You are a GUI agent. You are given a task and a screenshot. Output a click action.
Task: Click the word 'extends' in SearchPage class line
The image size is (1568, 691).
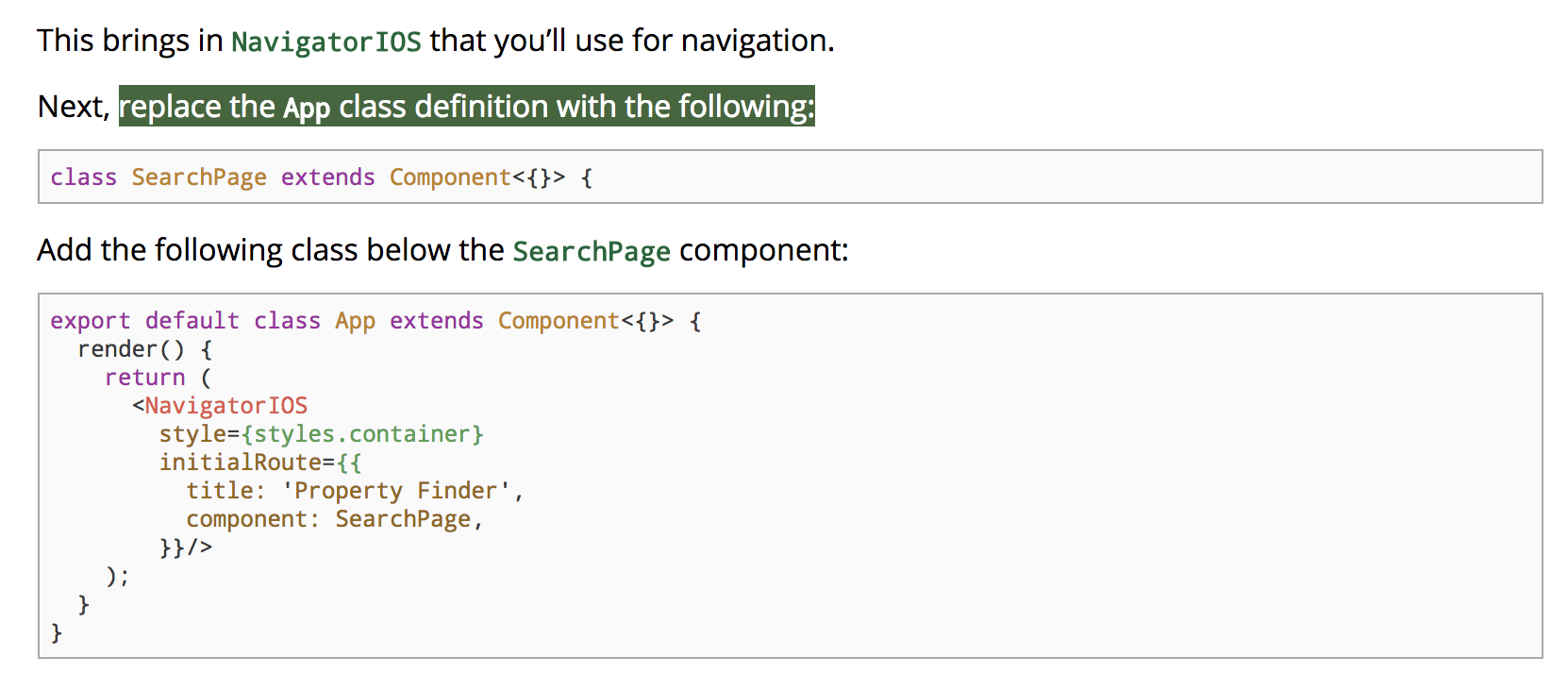point(328,177)
